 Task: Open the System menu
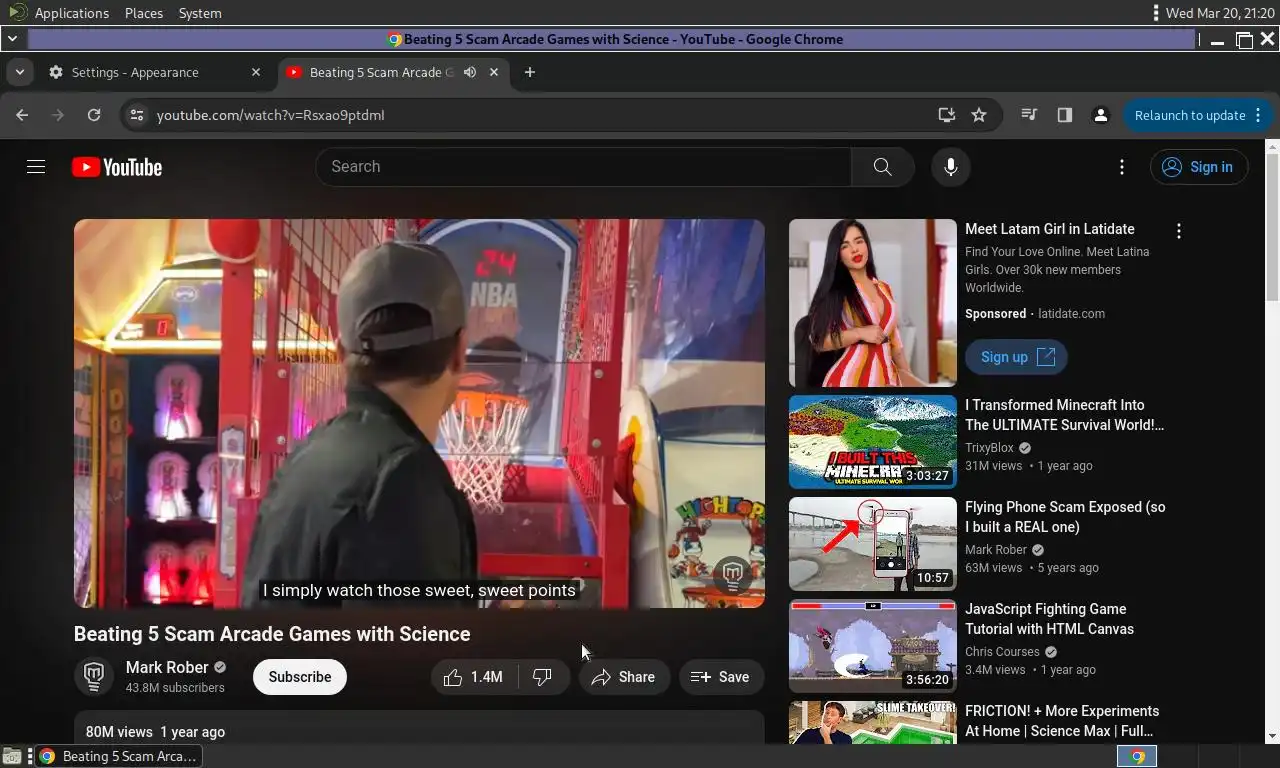coord(200,13)
